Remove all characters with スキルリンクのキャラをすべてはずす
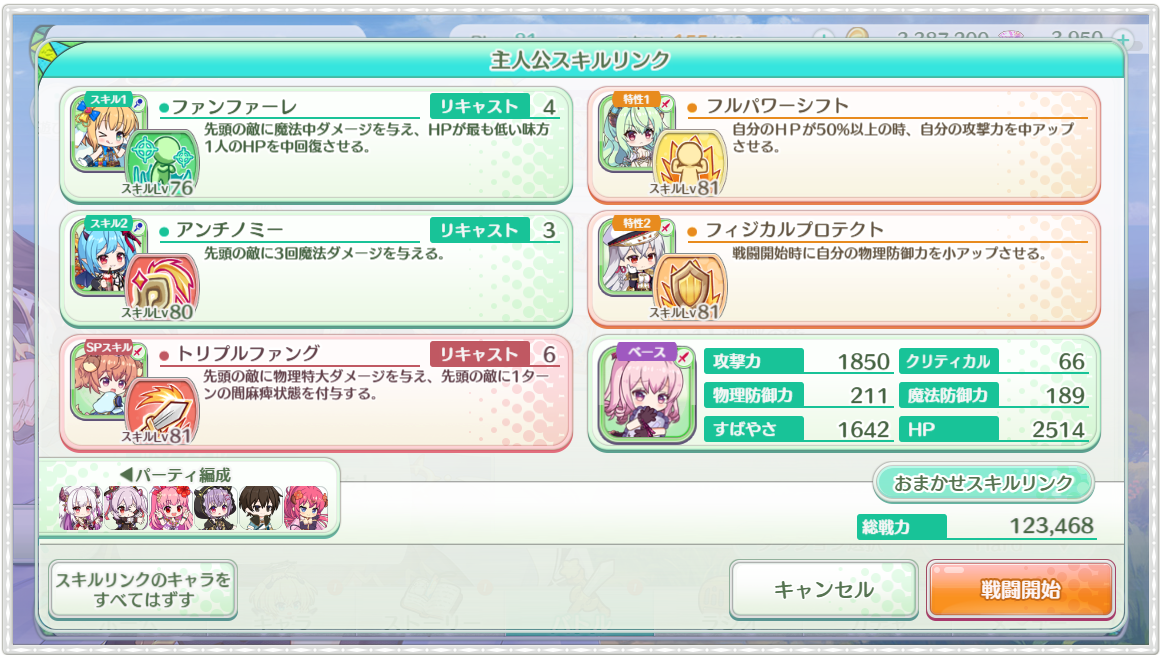This screenshot has width=1162, height=666. (x=143, y=590)
